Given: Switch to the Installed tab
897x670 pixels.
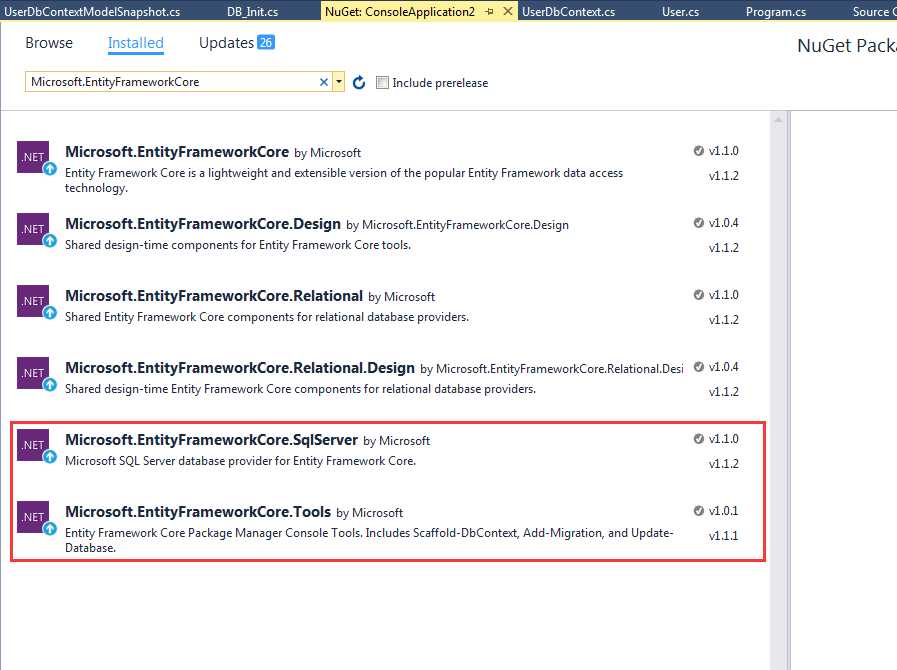Looking at the screenshot, I should click(136, 43).
